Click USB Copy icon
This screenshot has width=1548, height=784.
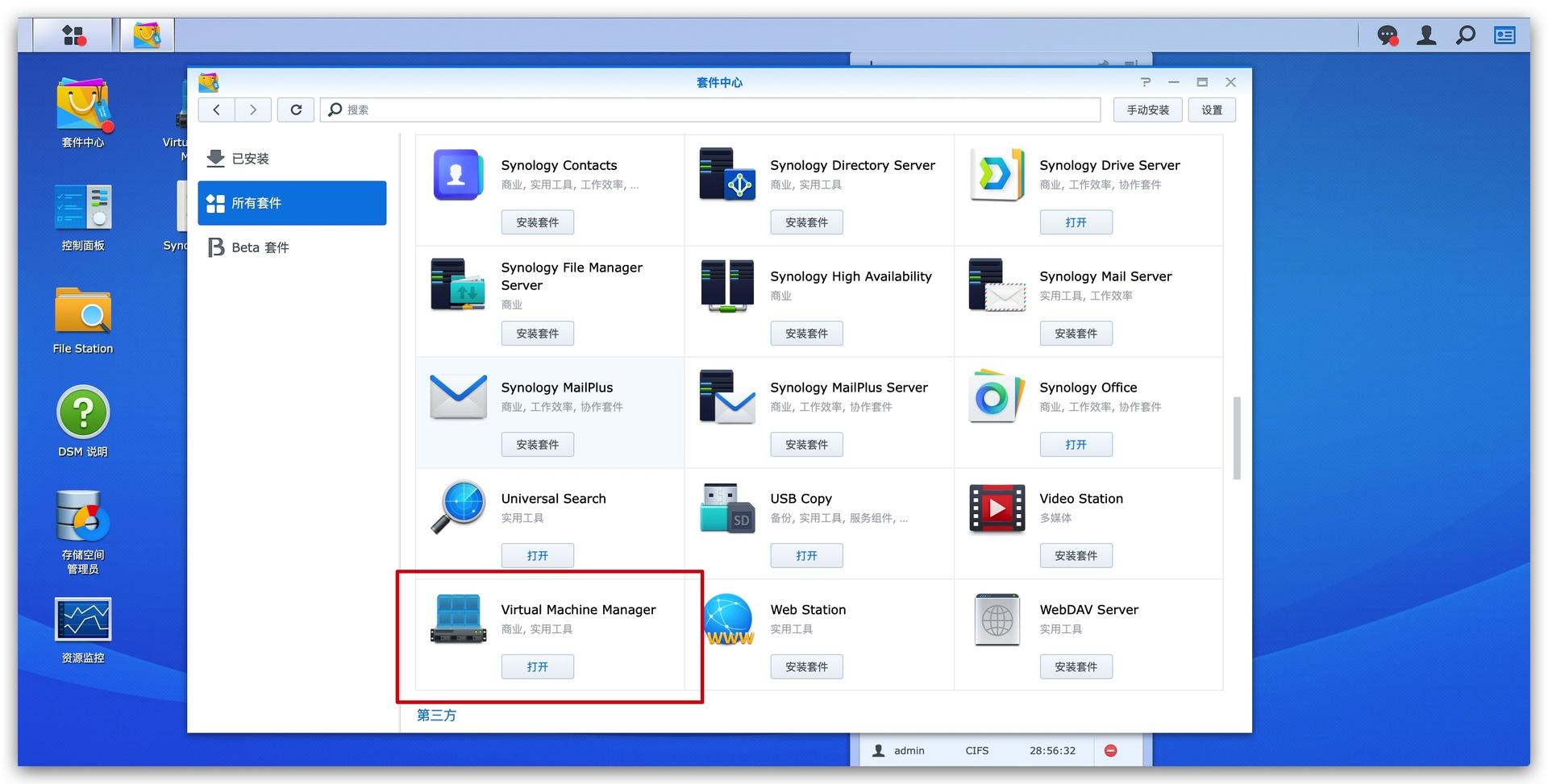pos(727,508)
